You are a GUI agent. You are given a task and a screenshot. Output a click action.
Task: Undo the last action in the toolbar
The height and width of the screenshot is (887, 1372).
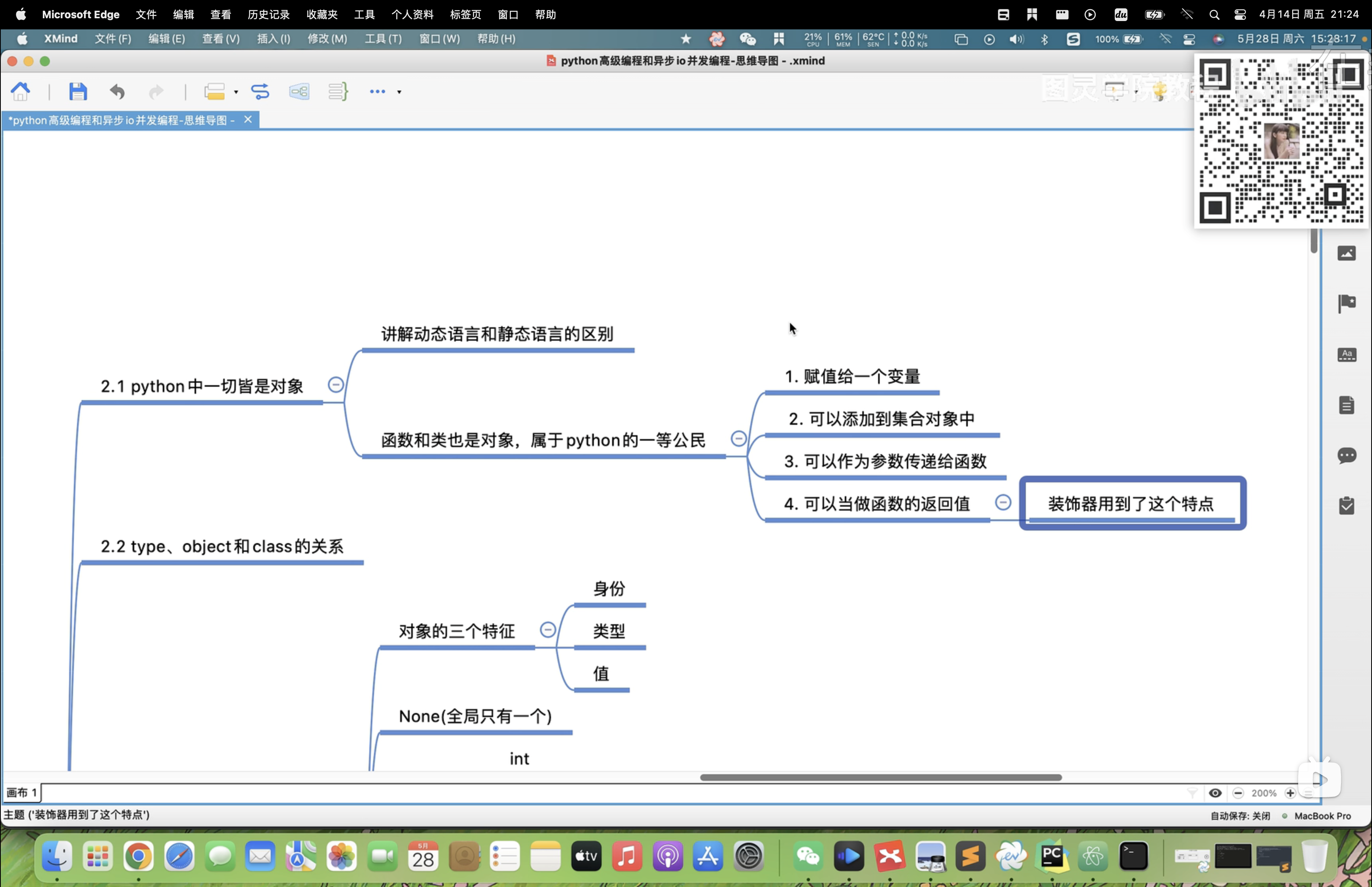118,92
